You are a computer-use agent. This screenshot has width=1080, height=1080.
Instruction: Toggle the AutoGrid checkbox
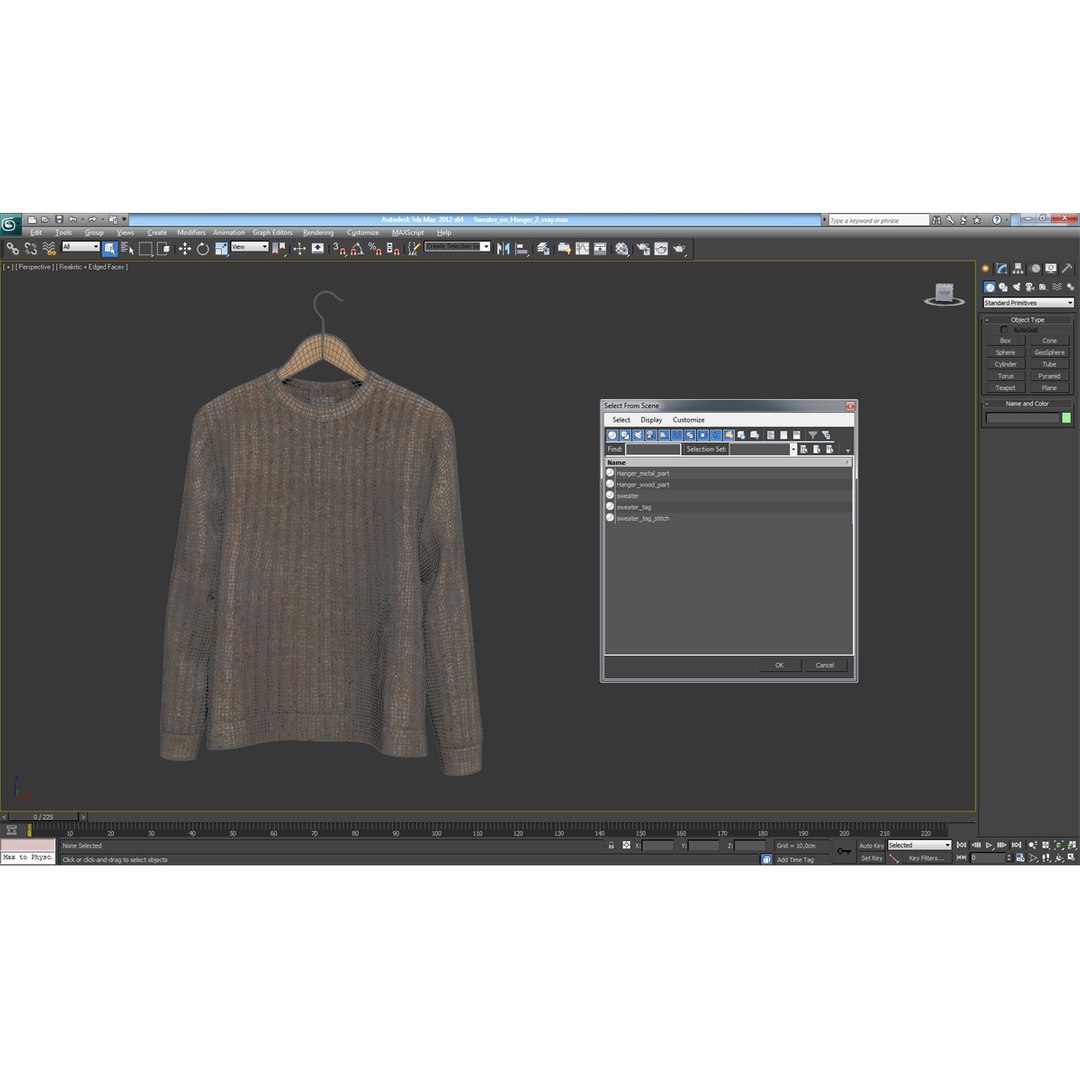(x=1004, y=330)
